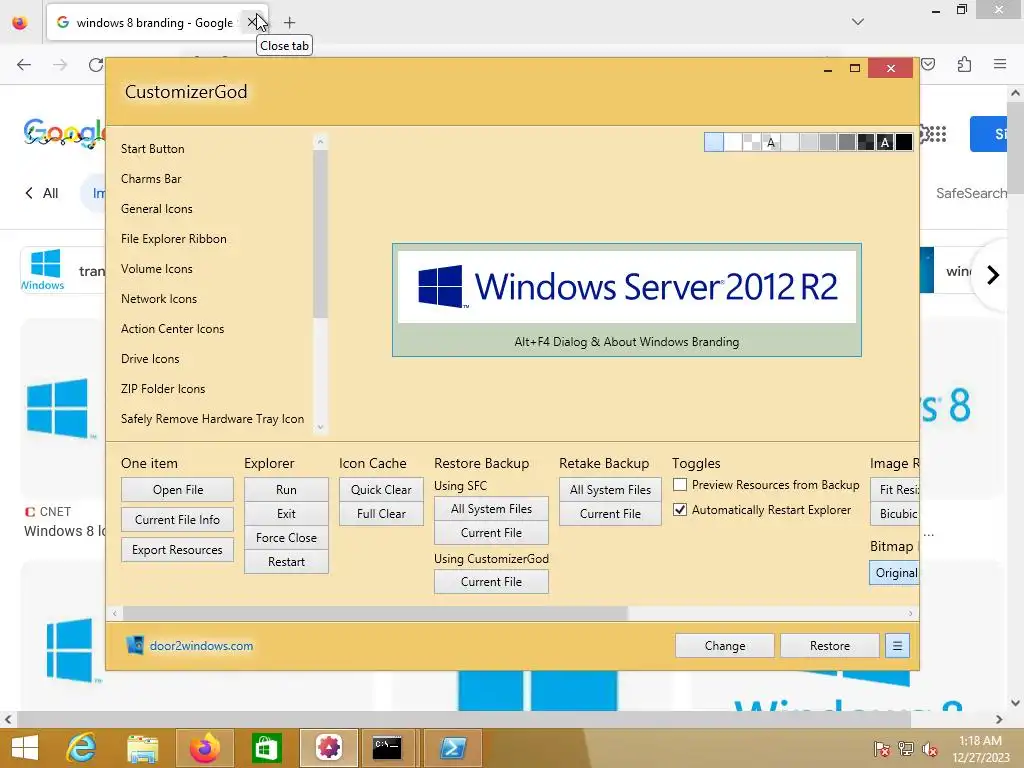
Task: Open Firefox extensions puzzle icon
Action: click(x=964, y=64)
